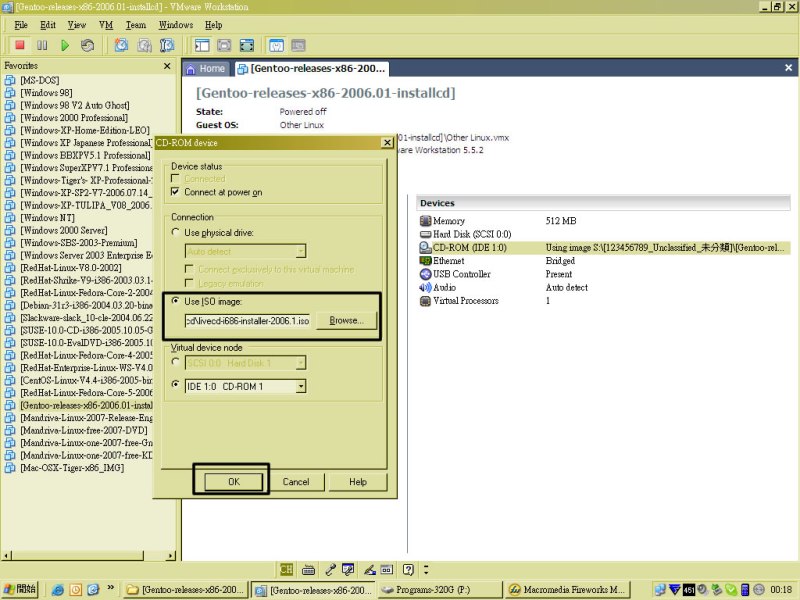Click the language bar help question icon

[408, 569]
